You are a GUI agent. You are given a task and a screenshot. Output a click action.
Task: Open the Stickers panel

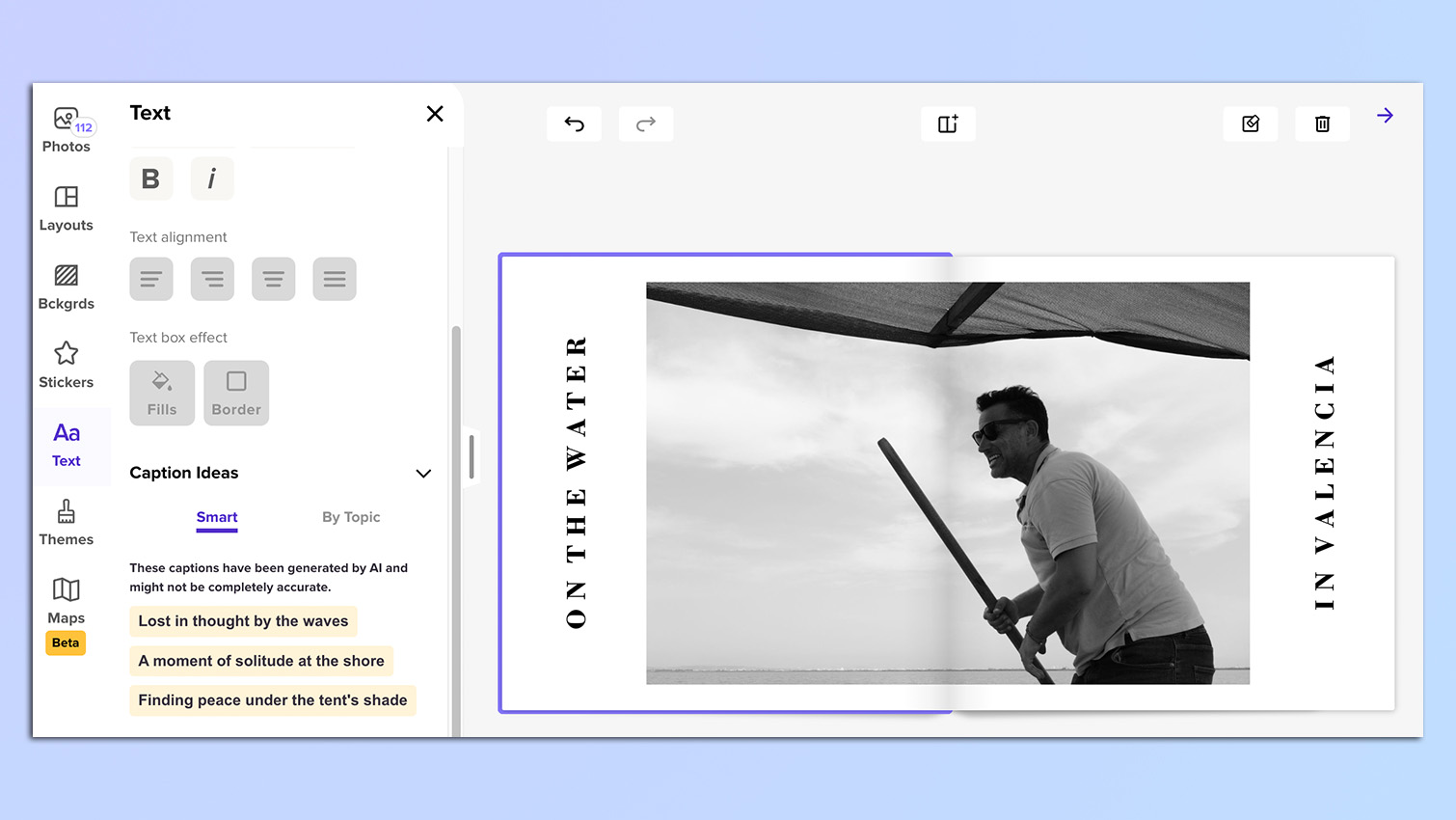coord(66,363)
